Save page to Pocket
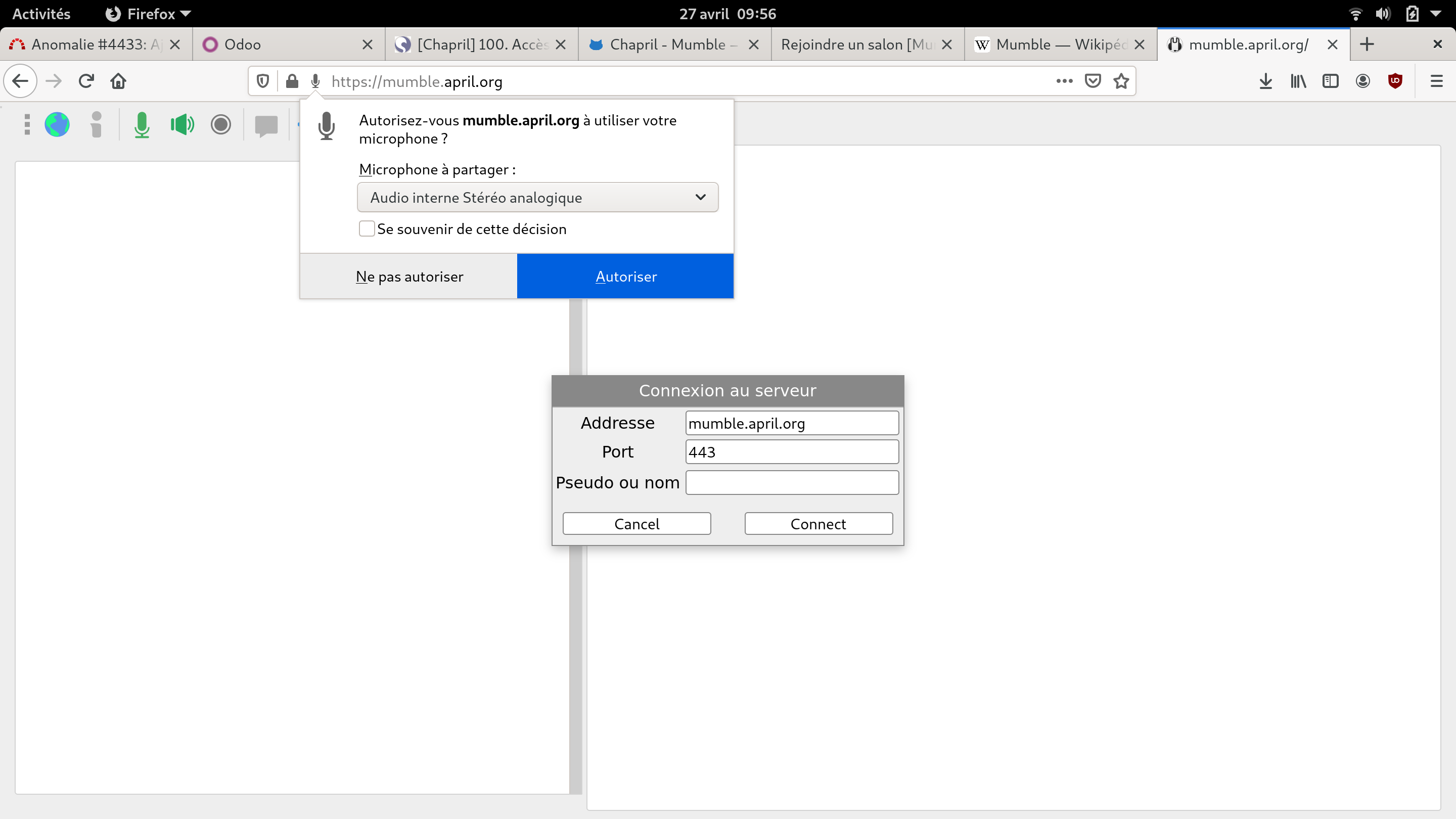This screenshot has width=1456, height=819. pos(1093,81)
